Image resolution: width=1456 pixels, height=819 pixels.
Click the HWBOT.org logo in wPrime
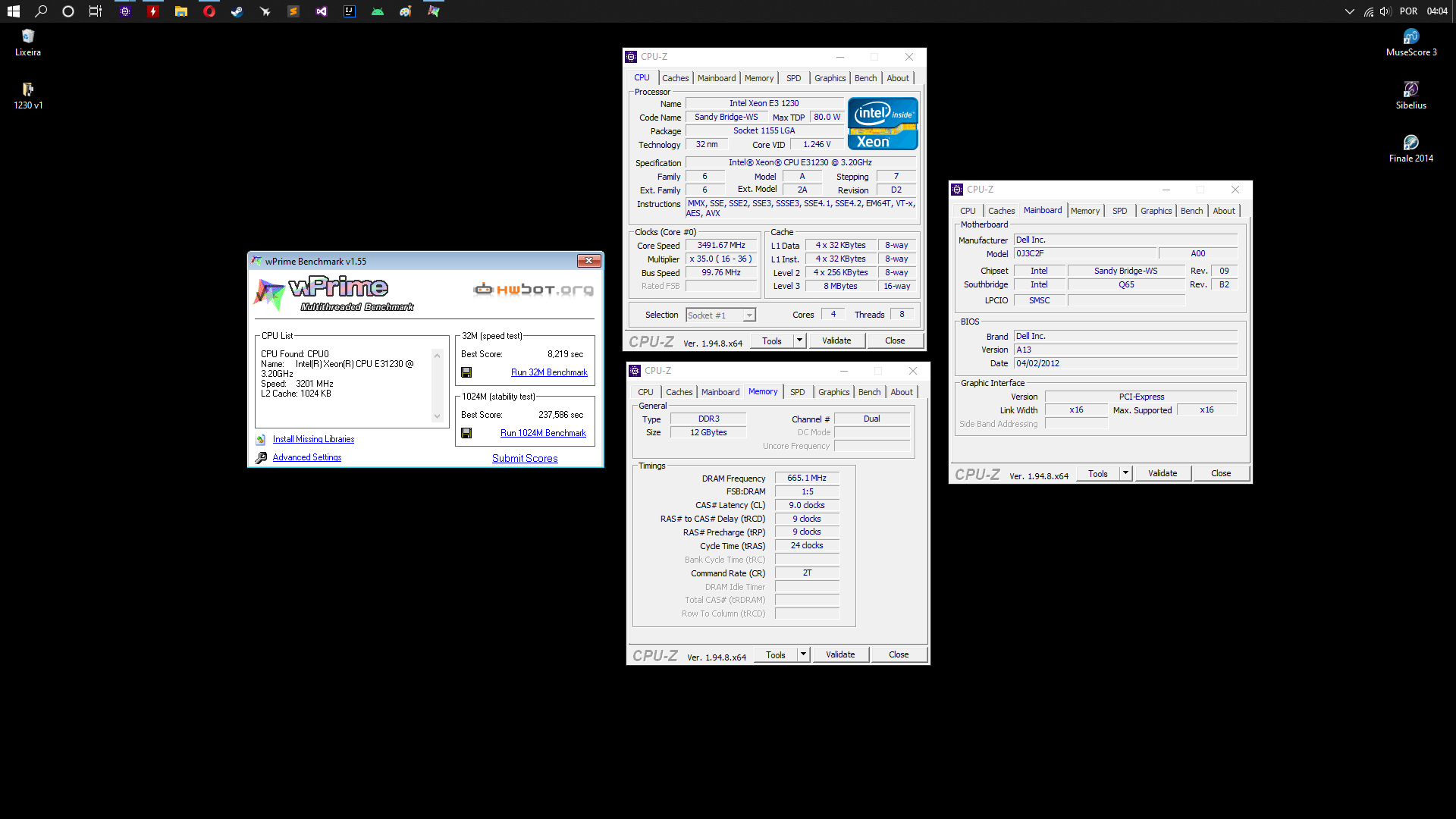coord(534,289)
